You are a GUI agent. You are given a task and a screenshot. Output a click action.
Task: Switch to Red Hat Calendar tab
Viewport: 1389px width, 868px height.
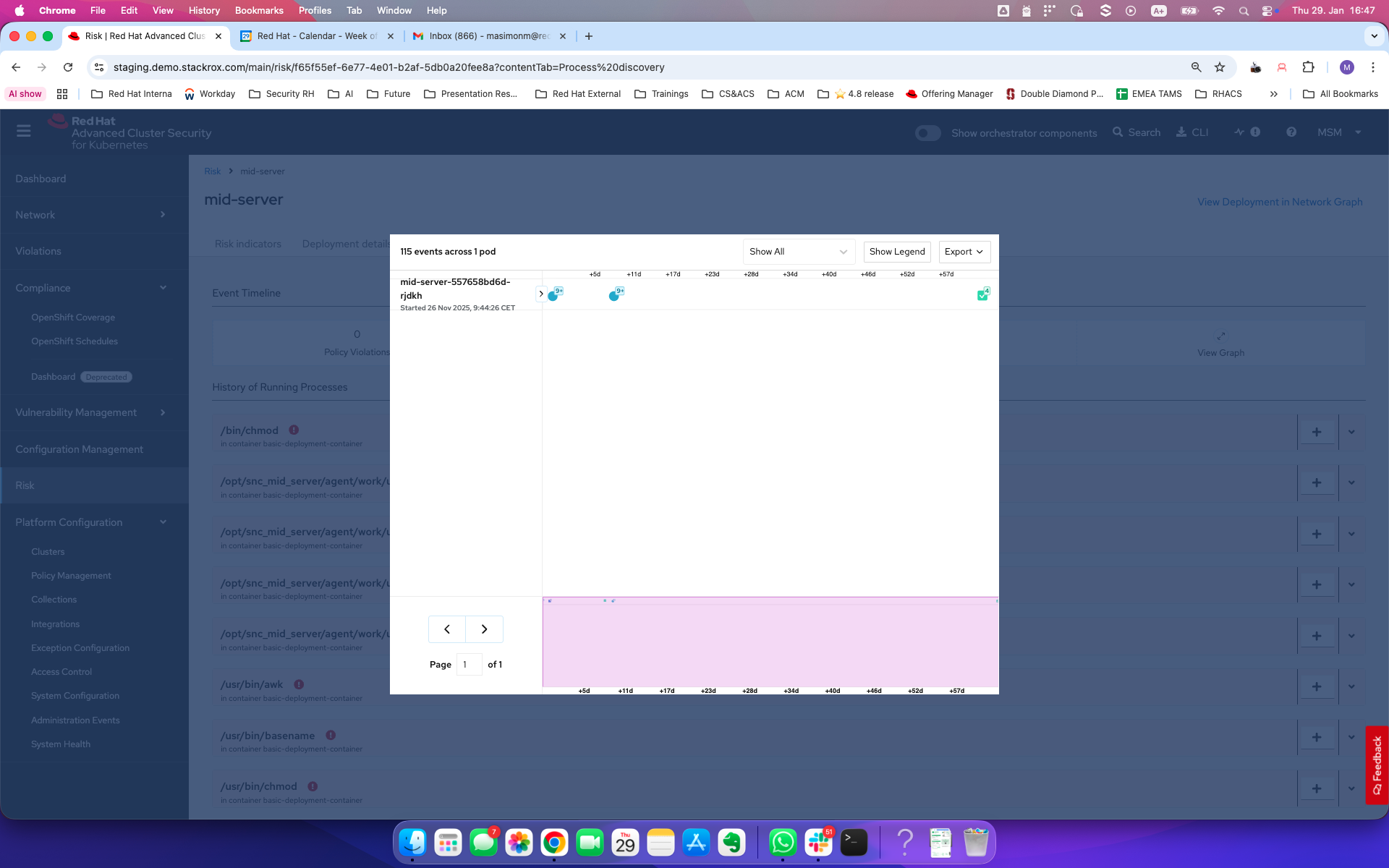click(x=316, y=36)
